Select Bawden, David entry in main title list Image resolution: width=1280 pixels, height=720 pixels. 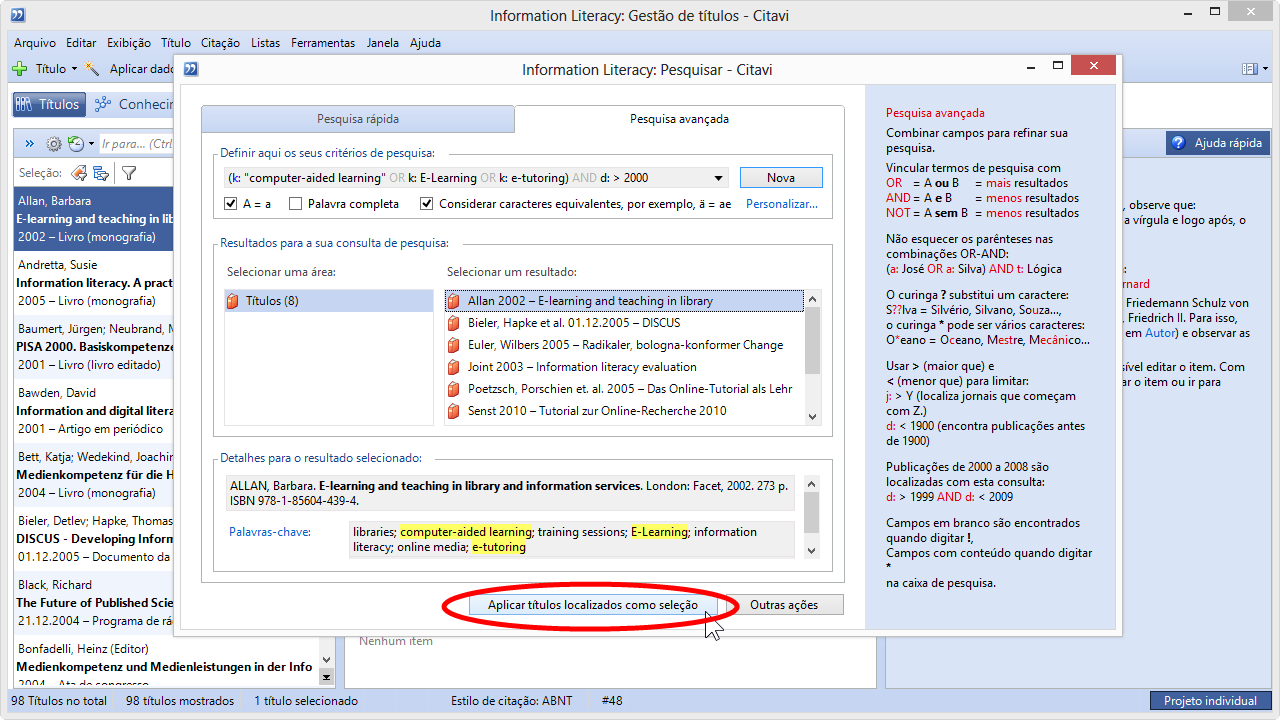tap(92, 412)
